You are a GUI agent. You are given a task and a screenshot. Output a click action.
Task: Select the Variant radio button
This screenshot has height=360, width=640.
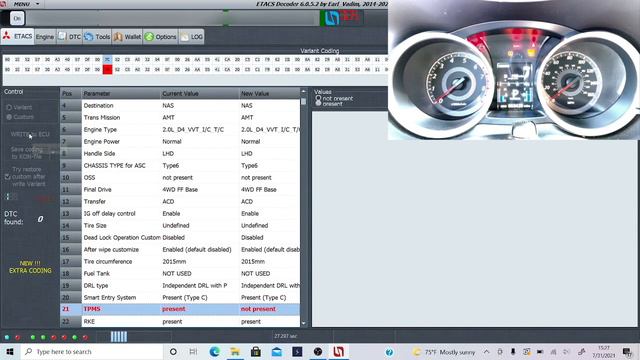pos(9,107)
